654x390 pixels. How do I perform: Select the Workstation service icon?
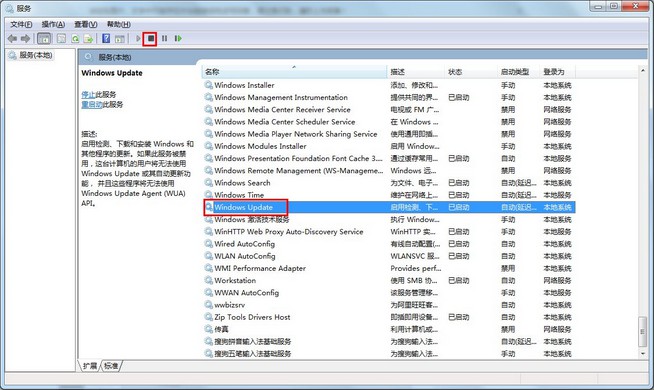pos(208,280)
